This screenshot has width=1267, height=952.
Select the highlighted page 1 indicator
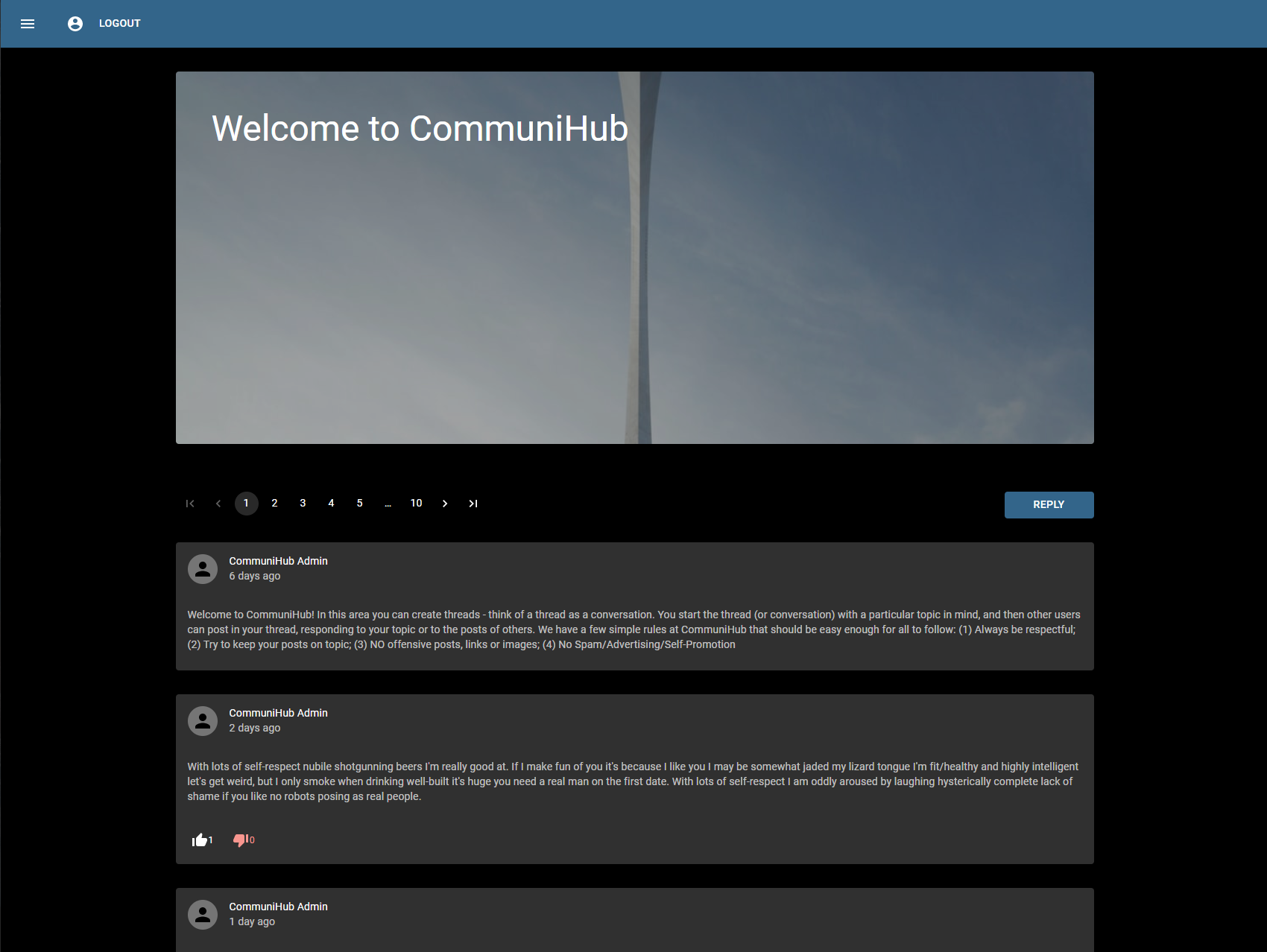point(246,504)
